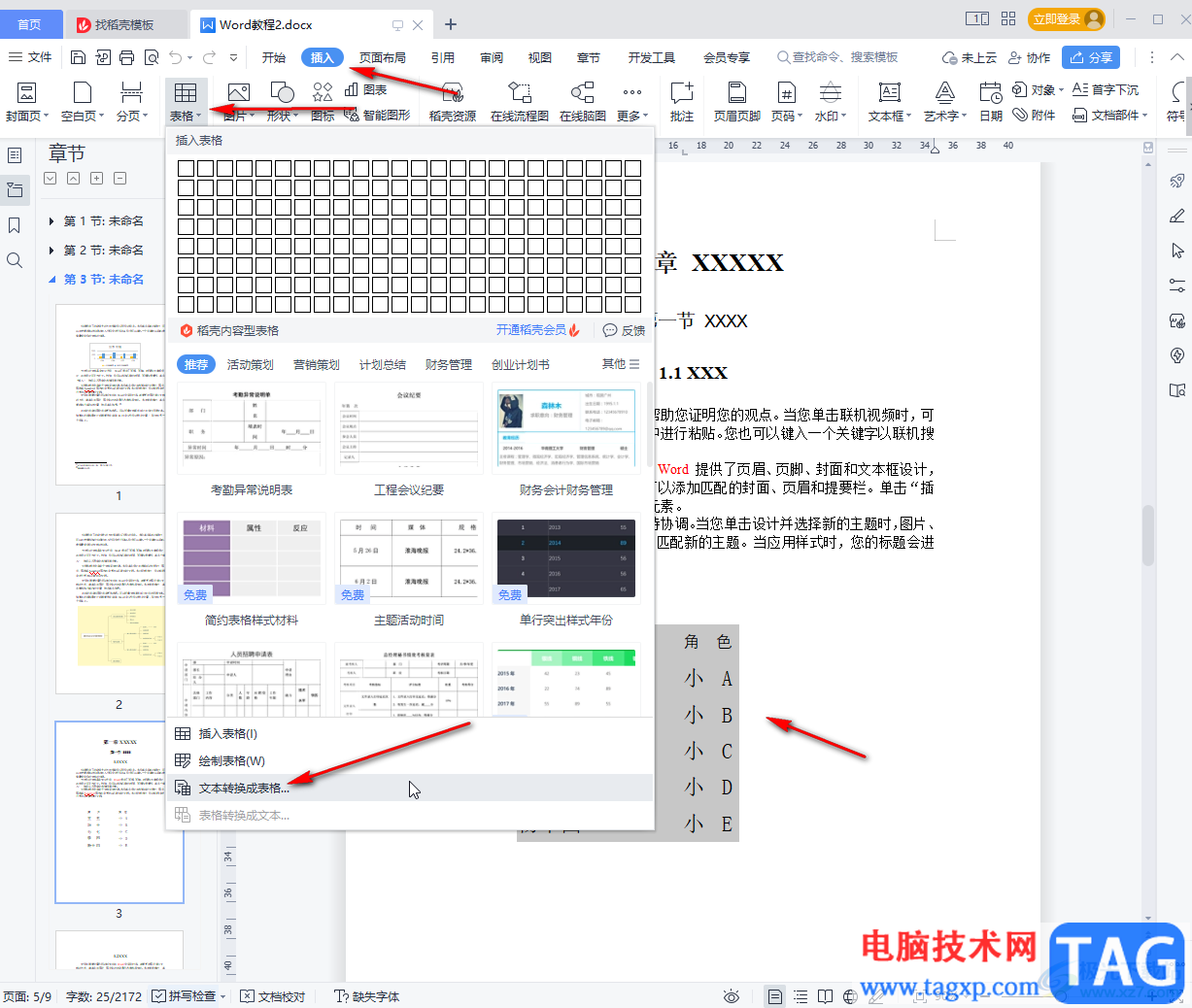Click the 立即登录 login button

click(1067, 19)
